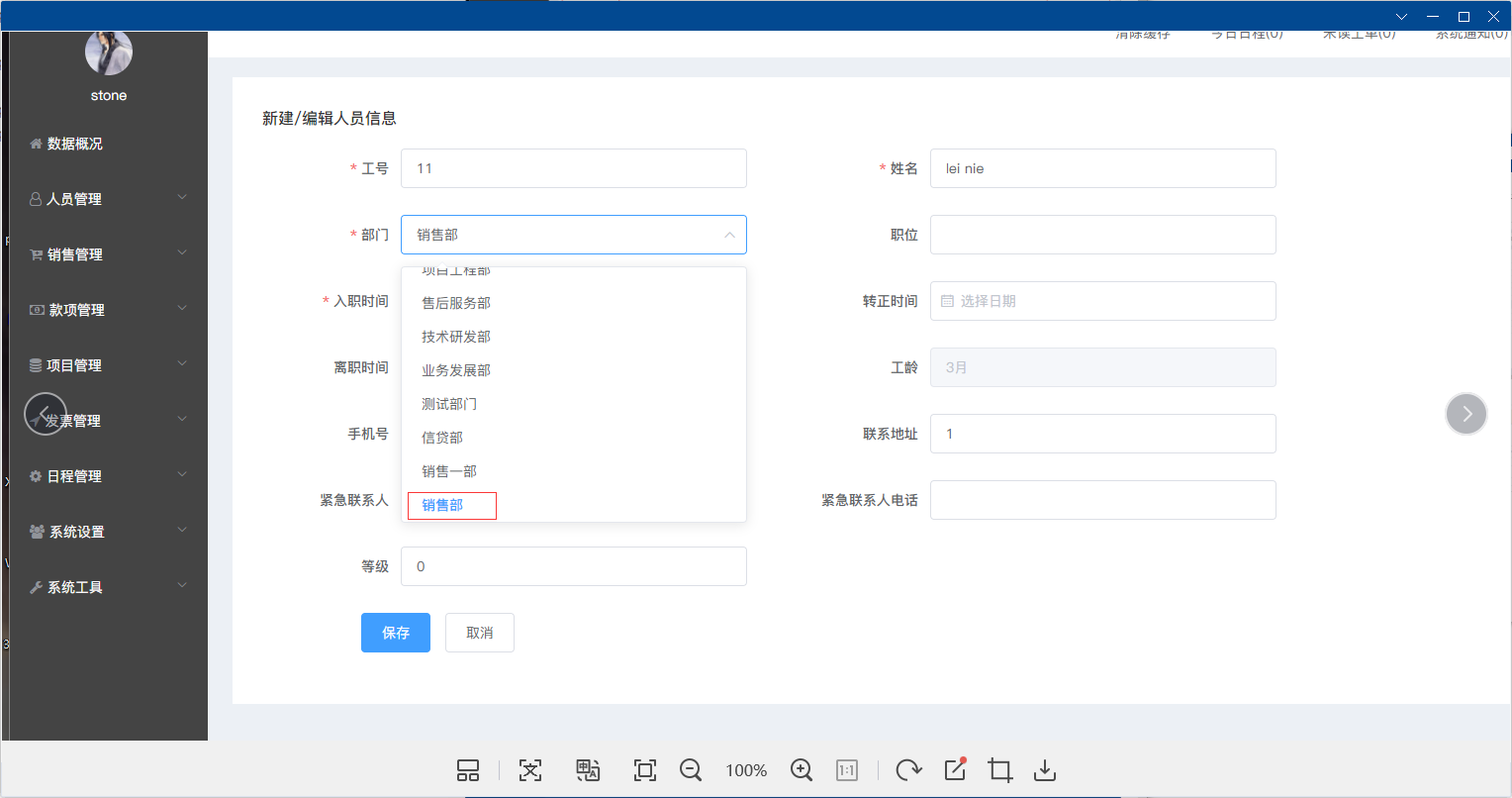The image size is (1512, 798).
Task: Select the crop tool
Action: [x=1000, y=770]
